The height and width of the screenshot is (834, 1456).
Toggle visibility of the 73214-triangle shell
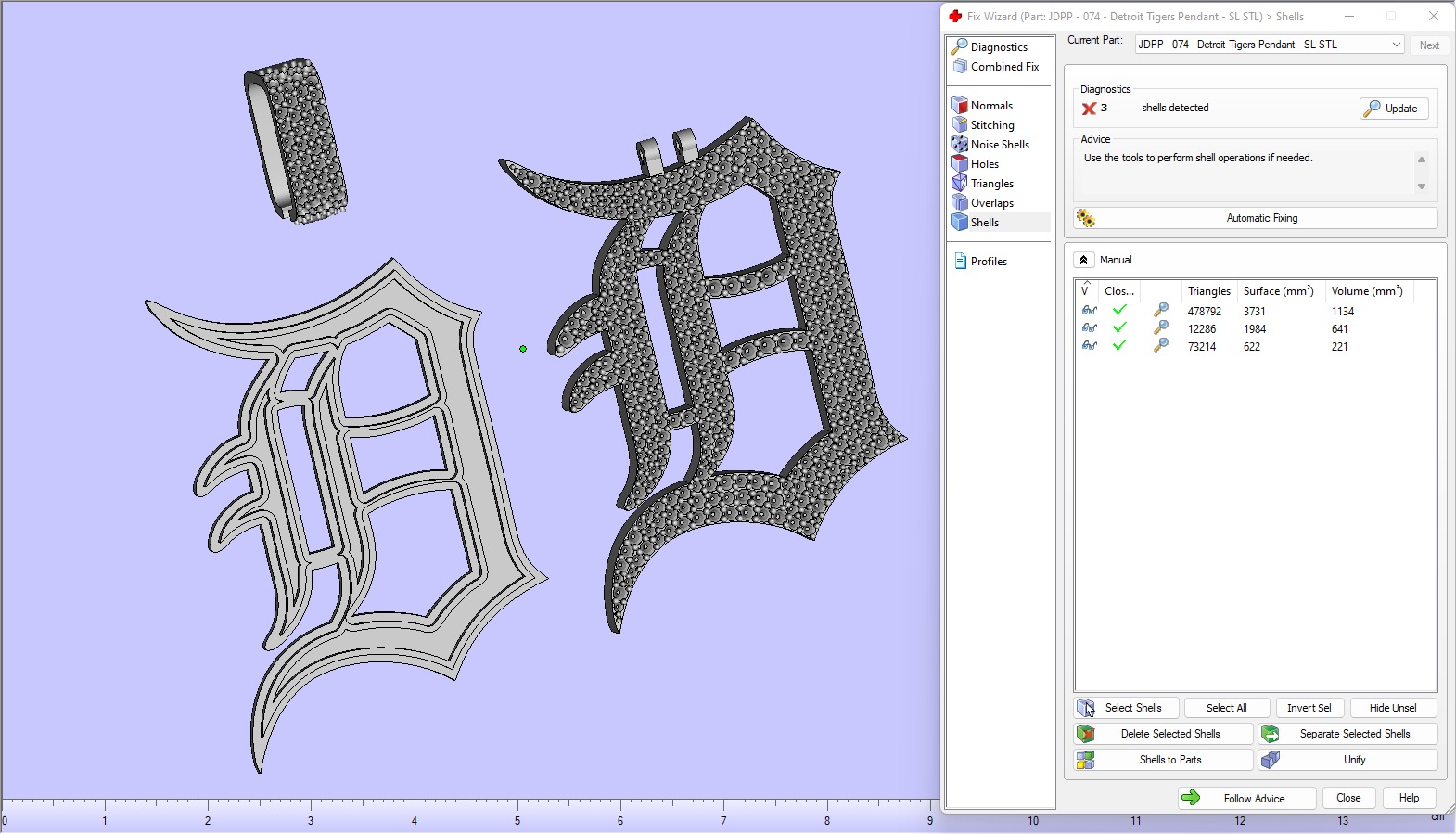click(1090, 346)
